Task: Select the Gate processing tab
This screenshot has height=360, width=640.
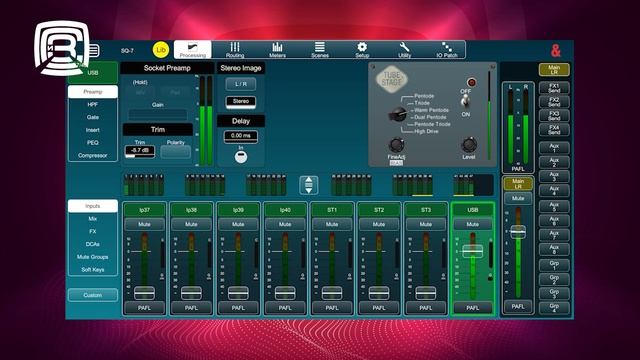Action: click(x=93, y=117)
